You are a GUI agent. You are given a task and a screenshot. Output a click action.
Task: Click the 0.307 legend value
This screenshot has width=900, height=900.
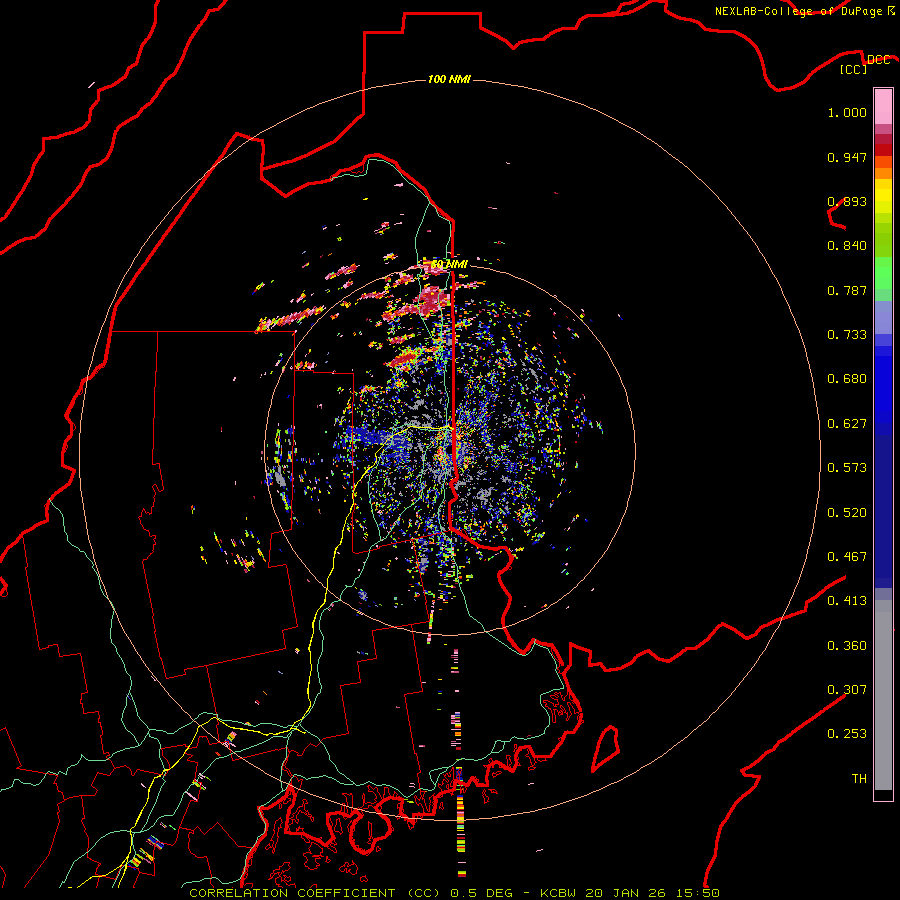point(847,690)
